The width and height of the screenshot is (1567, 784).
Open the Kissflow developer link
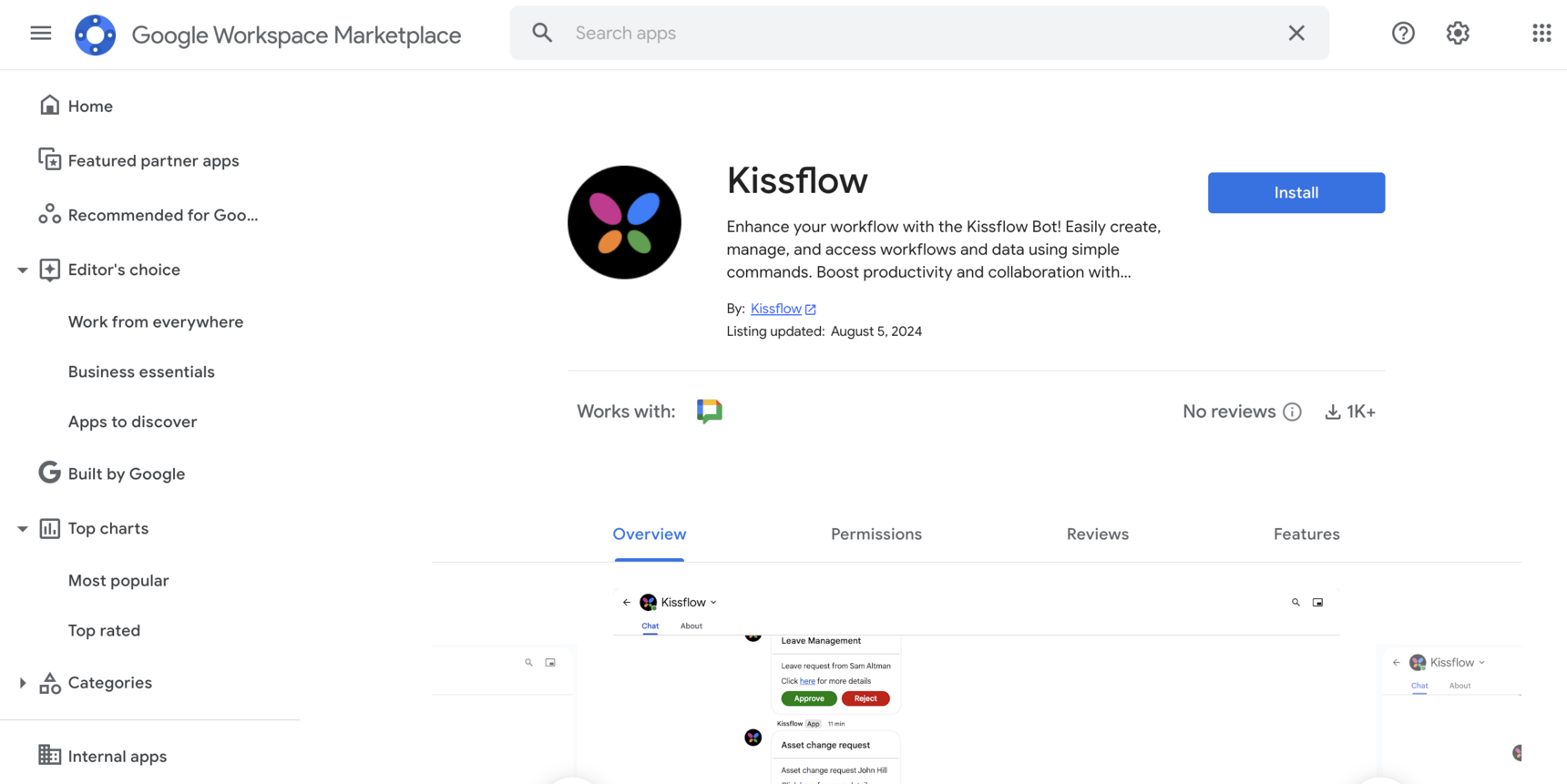(776, 309)
